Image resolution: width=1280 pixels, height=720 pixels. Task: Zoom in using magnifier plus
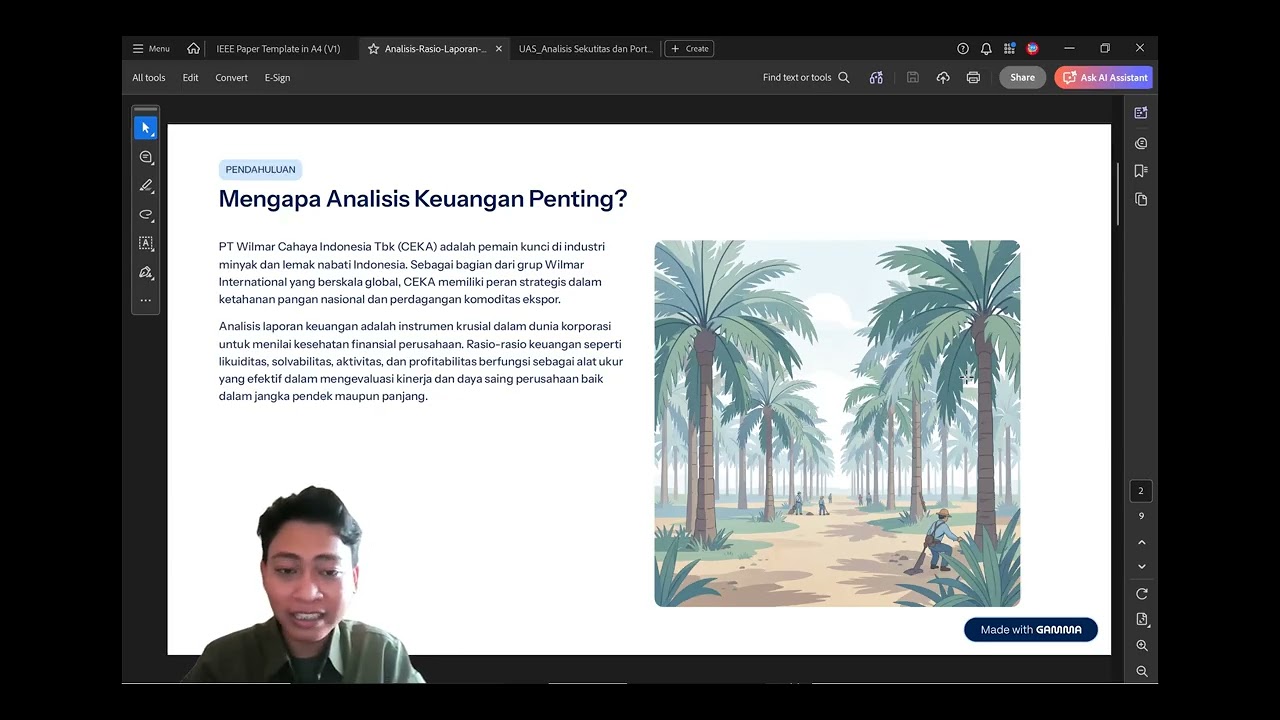click(x=1141, y=646)
